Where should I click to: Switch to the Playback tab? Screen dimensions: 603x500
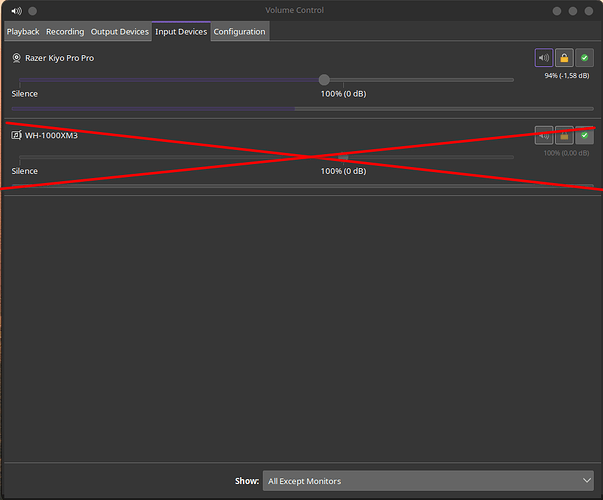[x=23, y=32]
